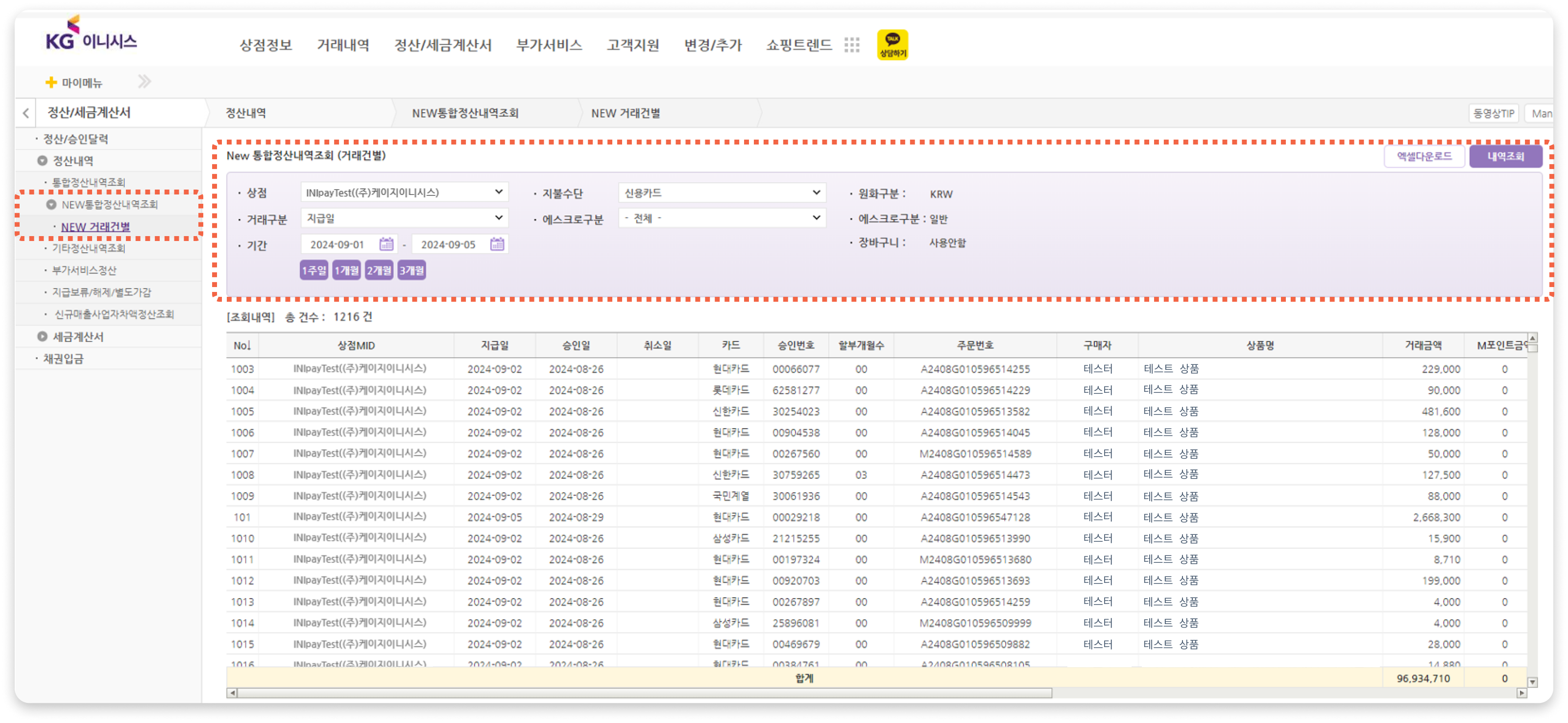The image size is (1568, 723).
Task: Open the 에스크로구분 dropdown
Action: [722, 218]
